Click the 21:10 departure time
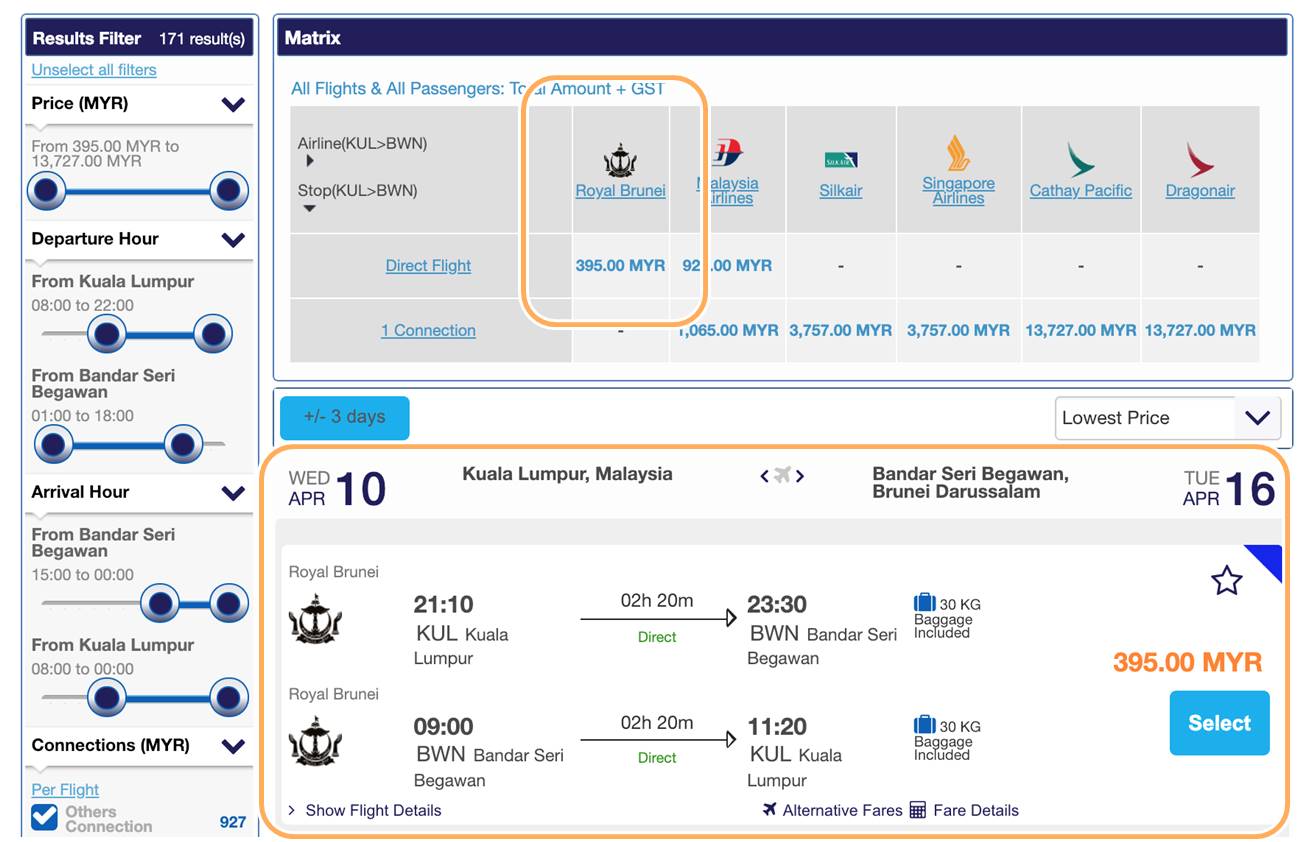 [444, 604]
